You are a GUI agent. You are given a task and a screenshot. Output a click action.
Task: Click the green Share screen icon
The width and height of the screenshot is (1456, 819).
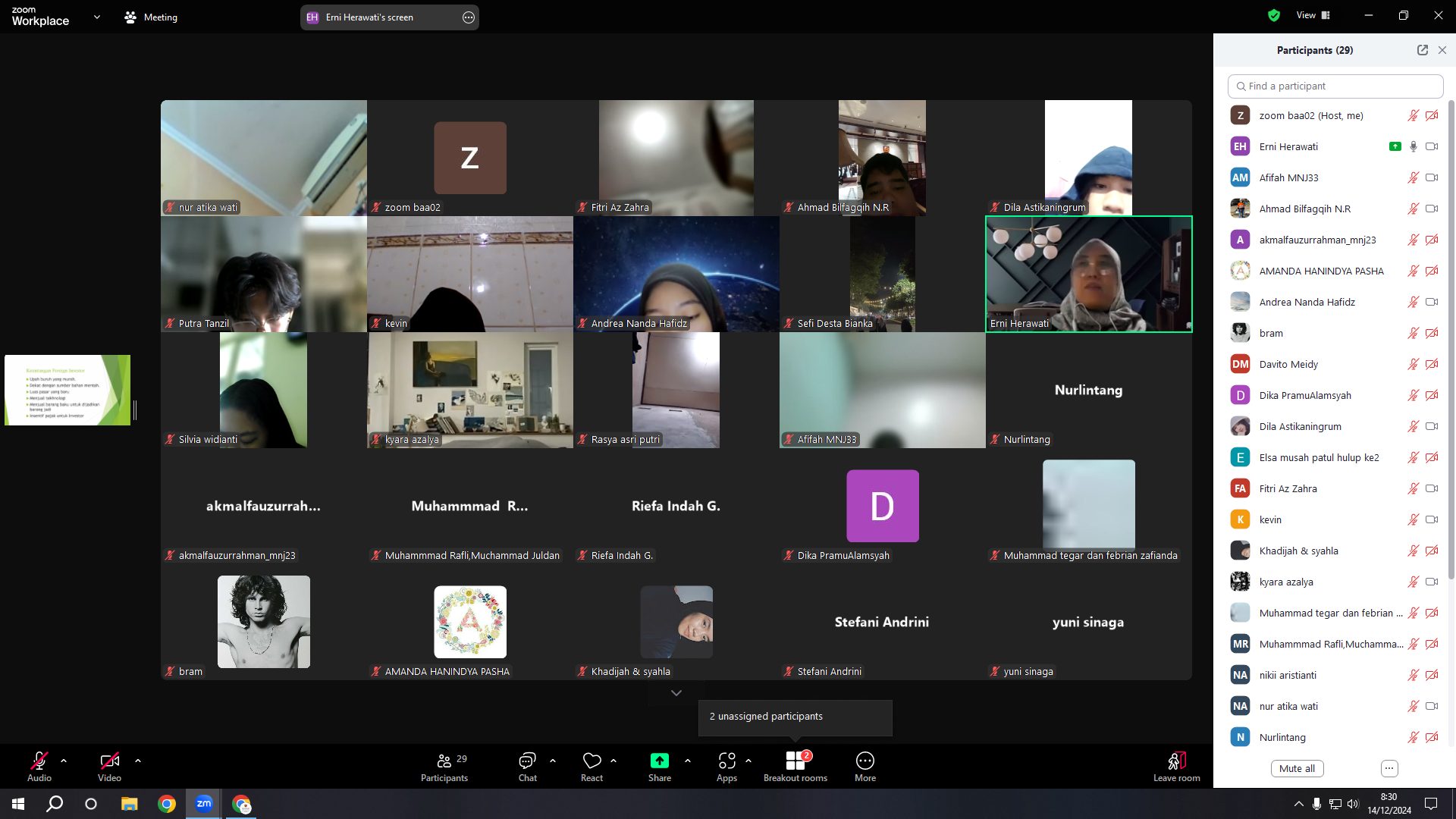pyautogui.click(x=659, y=761)
